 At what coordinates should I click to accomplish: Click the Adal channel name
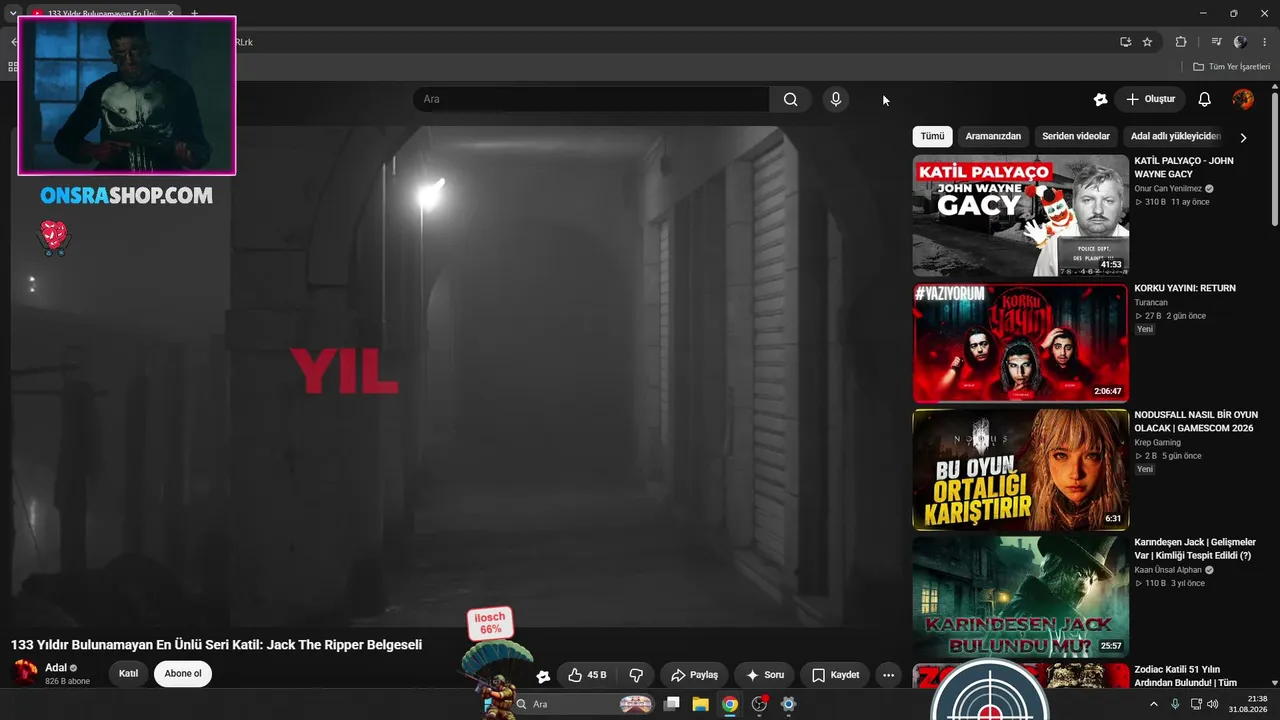click(55, 668)
